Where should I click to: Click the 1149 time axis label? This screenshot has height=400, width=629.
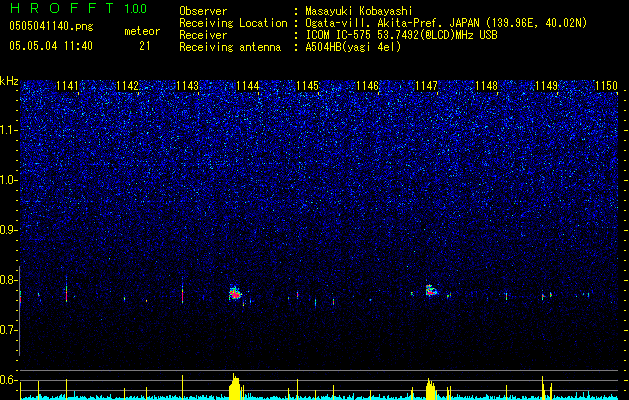546,86
